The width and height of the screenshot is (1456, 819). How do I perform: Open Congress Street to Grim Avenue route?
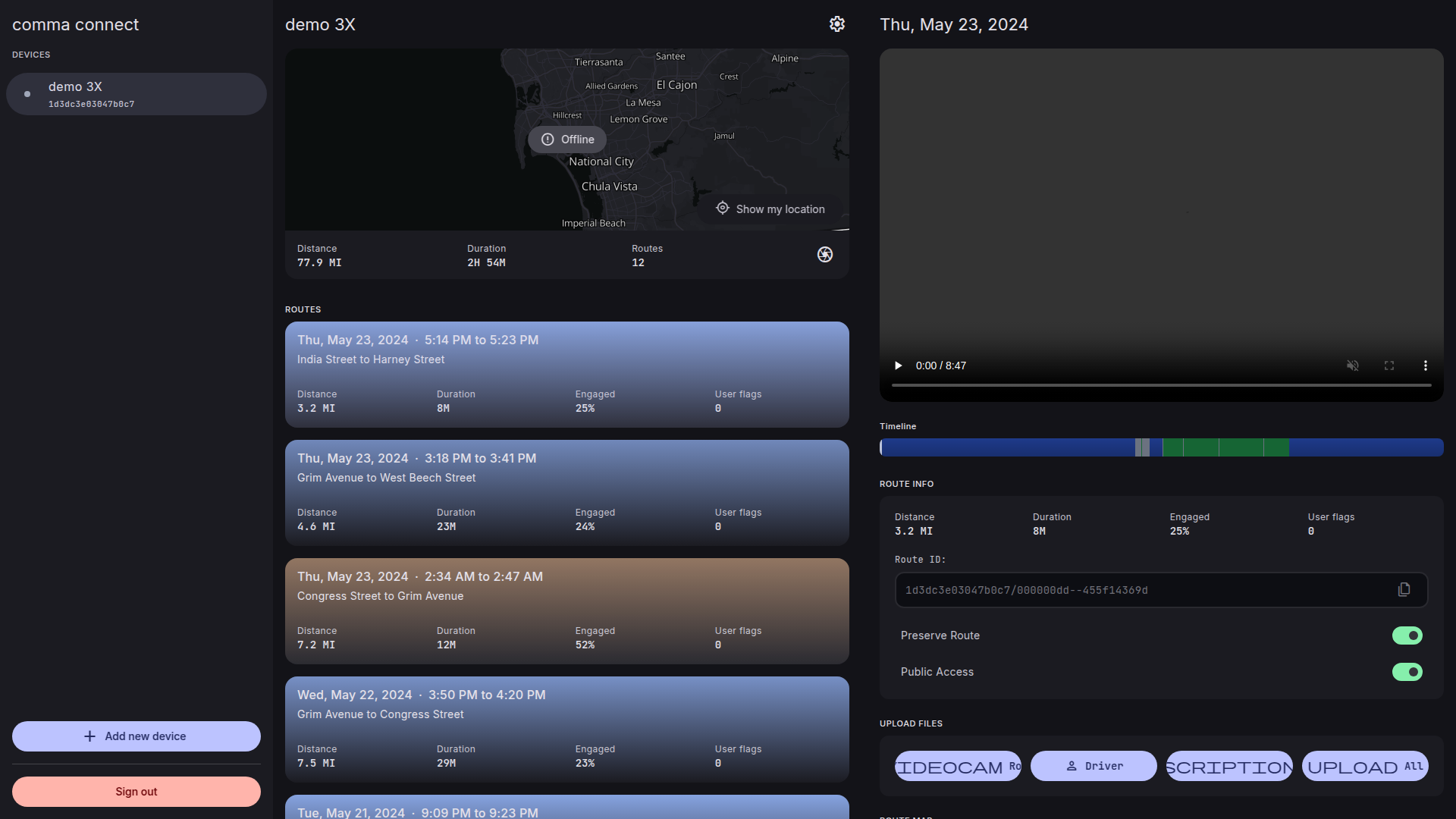point(566,611)
